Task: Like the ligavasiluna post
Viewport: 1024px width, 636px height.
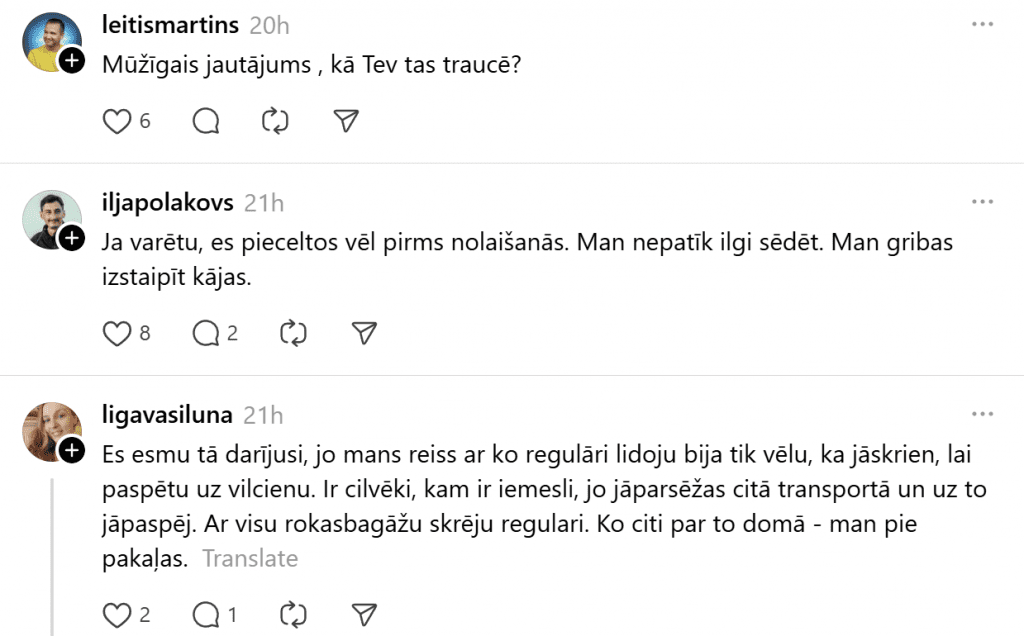Action: [x=118, y=613]
